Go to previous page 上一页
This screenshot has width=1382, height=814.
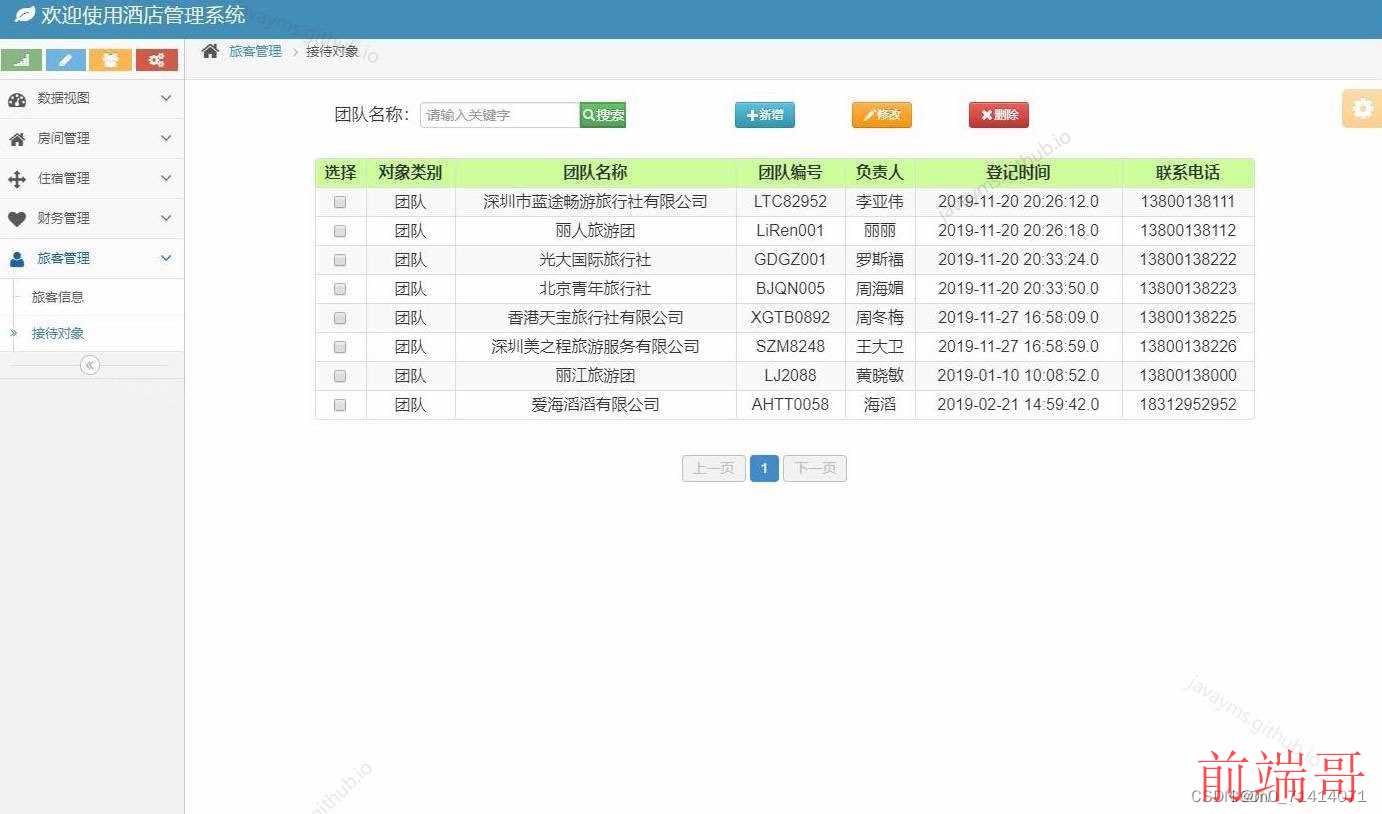pyautogui.click(x=714, y=468)
